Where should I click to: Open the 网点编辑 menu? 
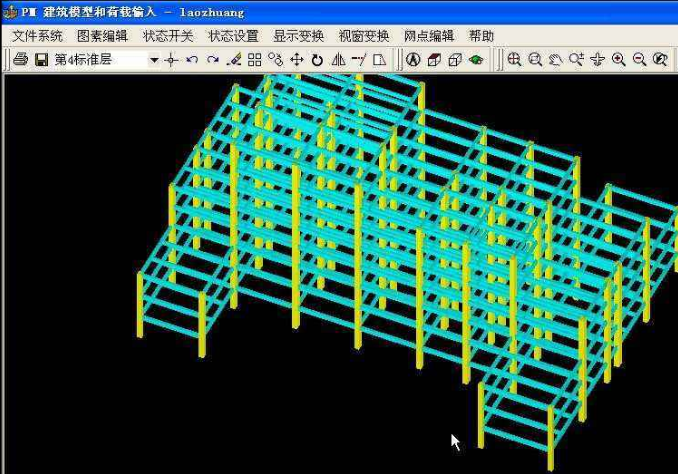point(429,36)
